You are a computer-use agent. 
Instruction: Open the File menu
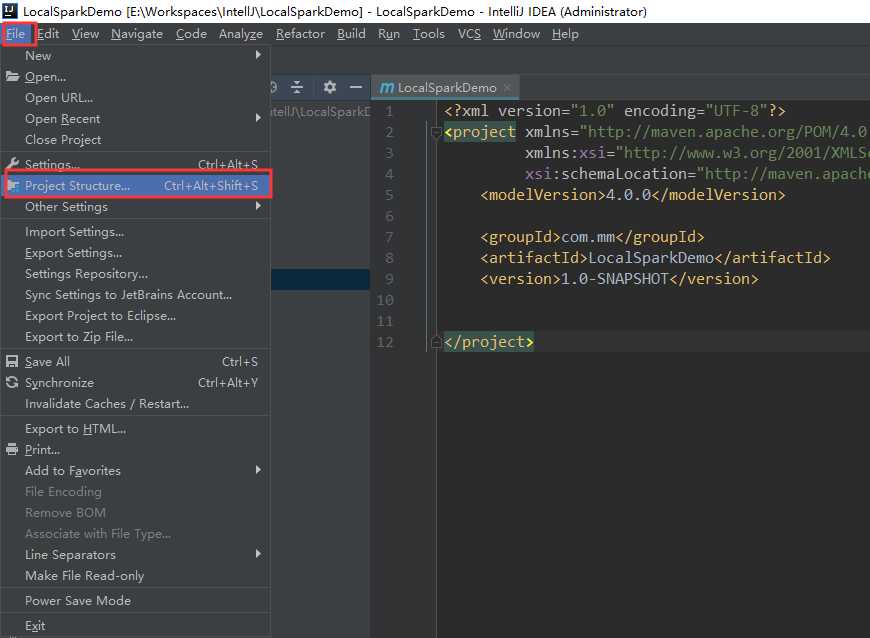click(16, 34)
